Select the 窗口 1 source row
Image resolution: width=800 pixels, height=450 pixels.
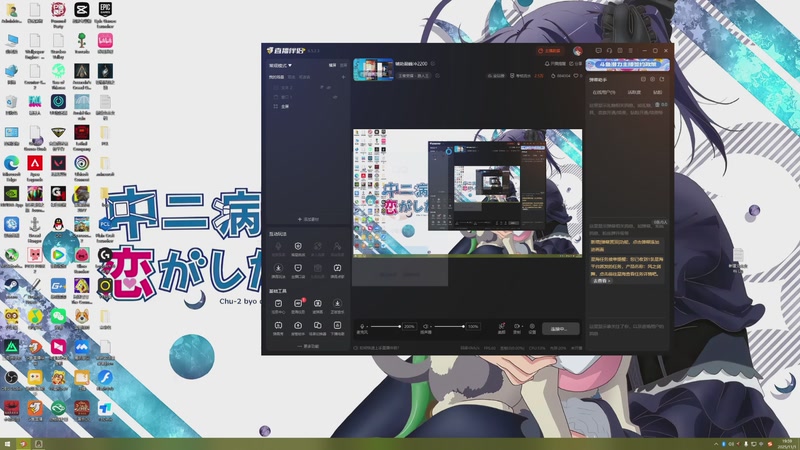pyautogui.click(x=308, y=97)
